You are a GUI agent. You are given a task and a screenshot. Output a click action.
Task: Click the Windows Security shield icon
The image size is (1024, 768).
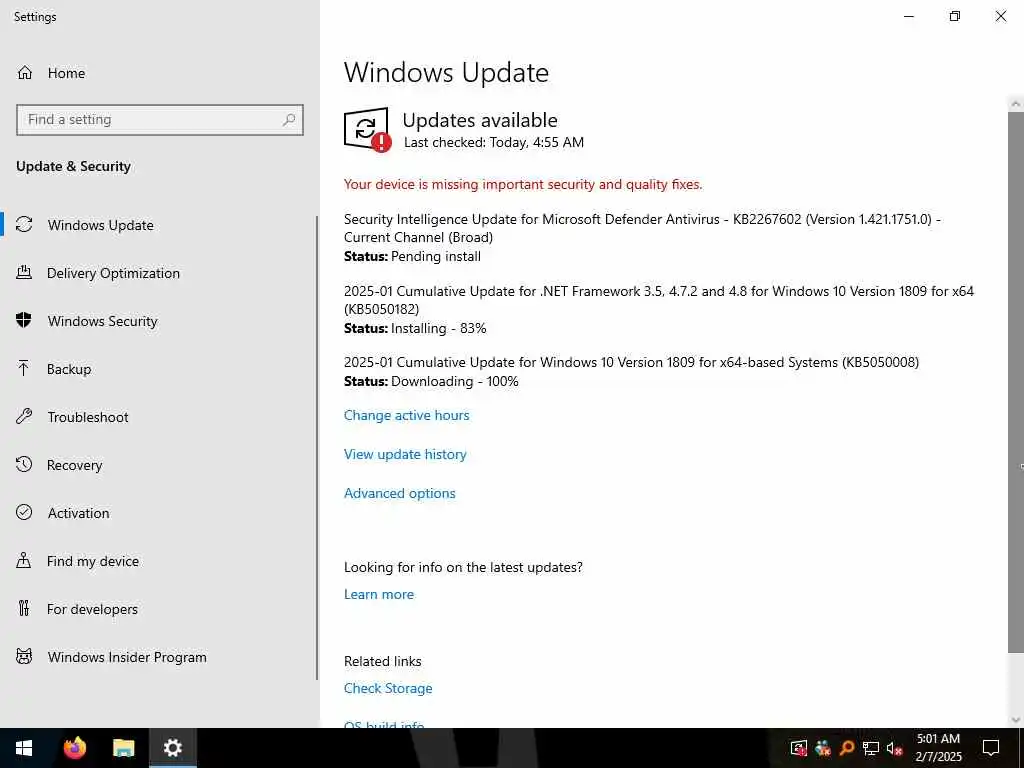click(24, 321)
